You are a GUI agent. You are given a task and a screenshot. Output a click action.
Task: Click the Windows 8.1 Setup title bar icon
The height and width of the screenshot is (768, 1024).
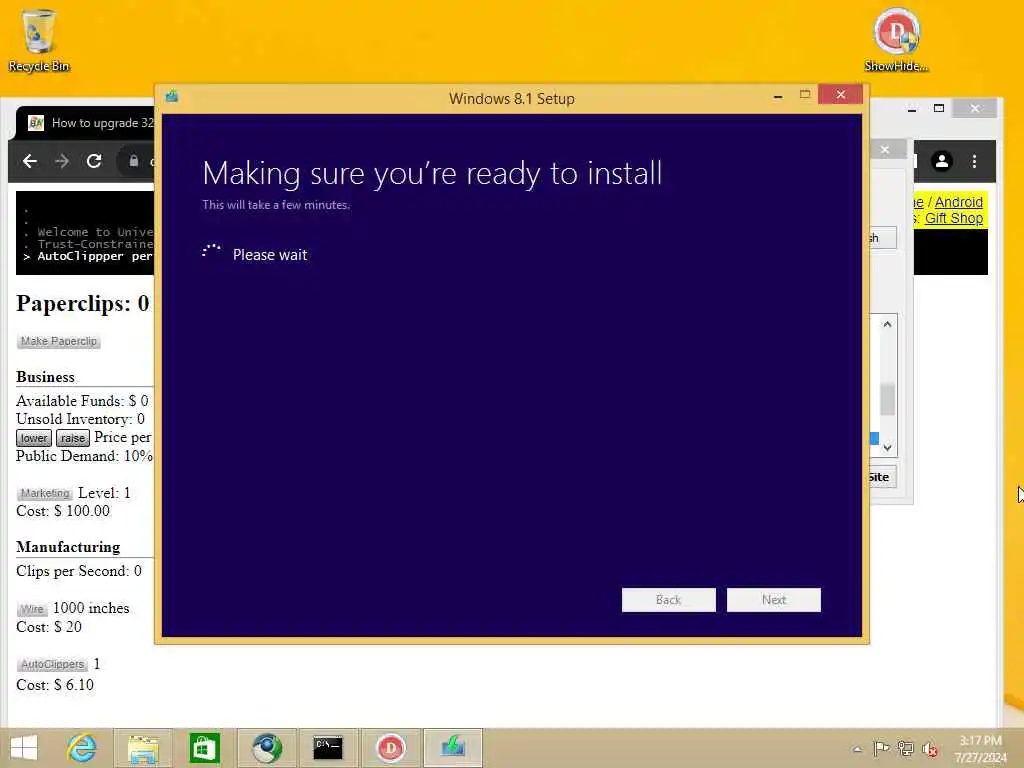click(x=172, y=97)
